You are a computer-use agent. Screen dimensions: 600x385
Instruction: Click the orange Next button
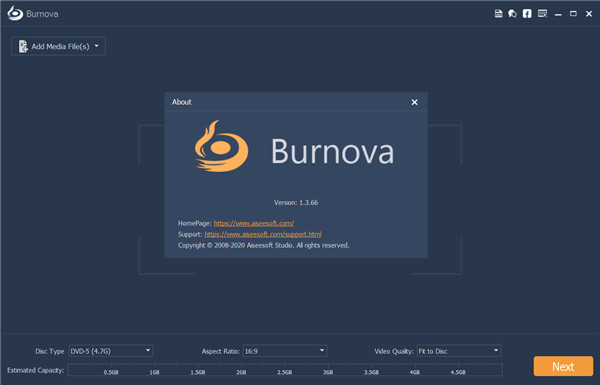tap(563, 367)
